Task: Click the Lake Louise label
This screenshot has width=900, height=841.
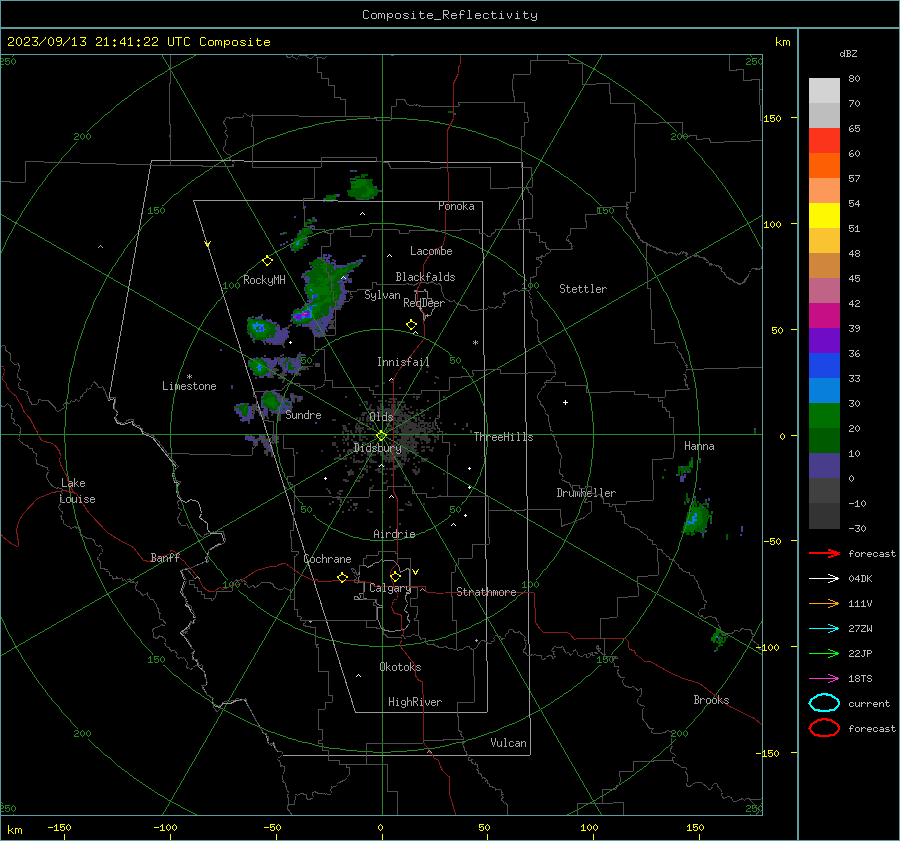Action: pyautogui.click(x=77, y=491)
